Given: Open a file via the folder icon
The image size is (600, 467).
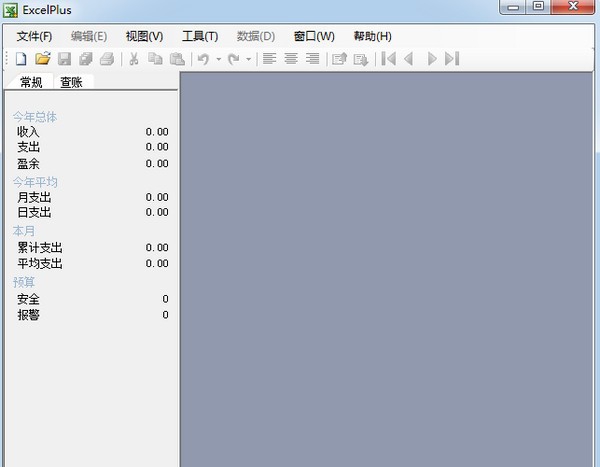Looking at the screenshot, I should 43,59.
